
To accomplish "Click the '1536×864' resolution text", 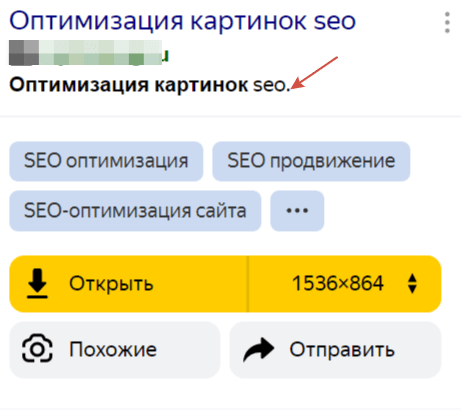I will point(338,284).
